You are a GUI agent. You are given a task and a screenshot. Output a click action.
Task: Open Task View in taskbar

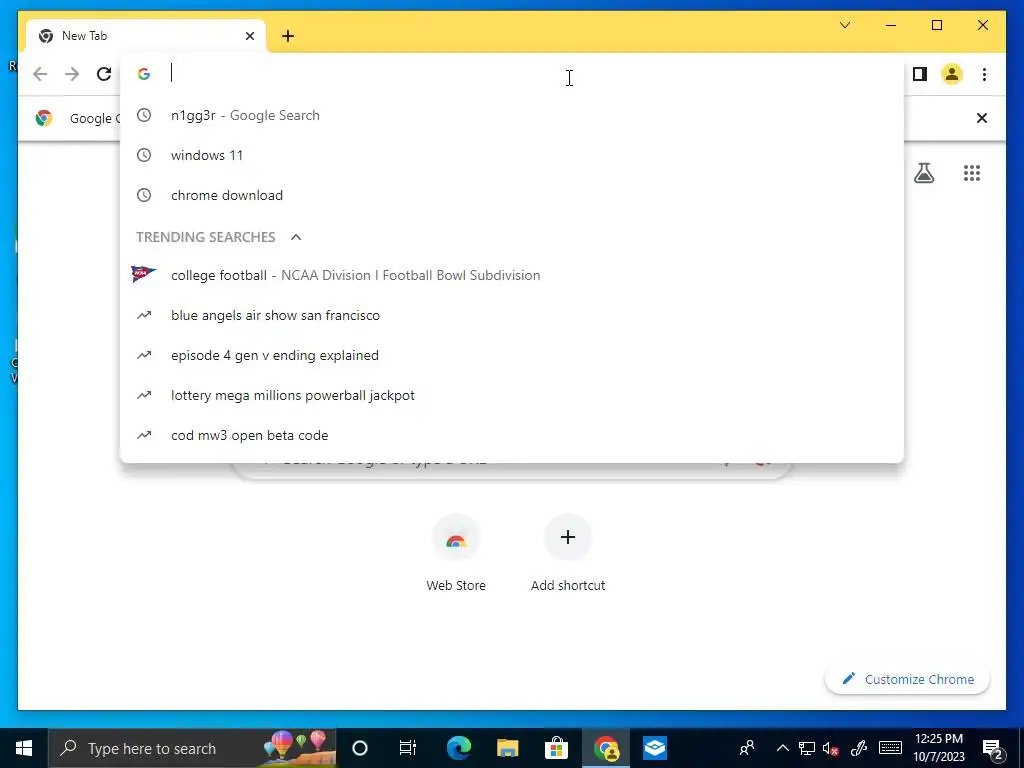coord(408,748)
